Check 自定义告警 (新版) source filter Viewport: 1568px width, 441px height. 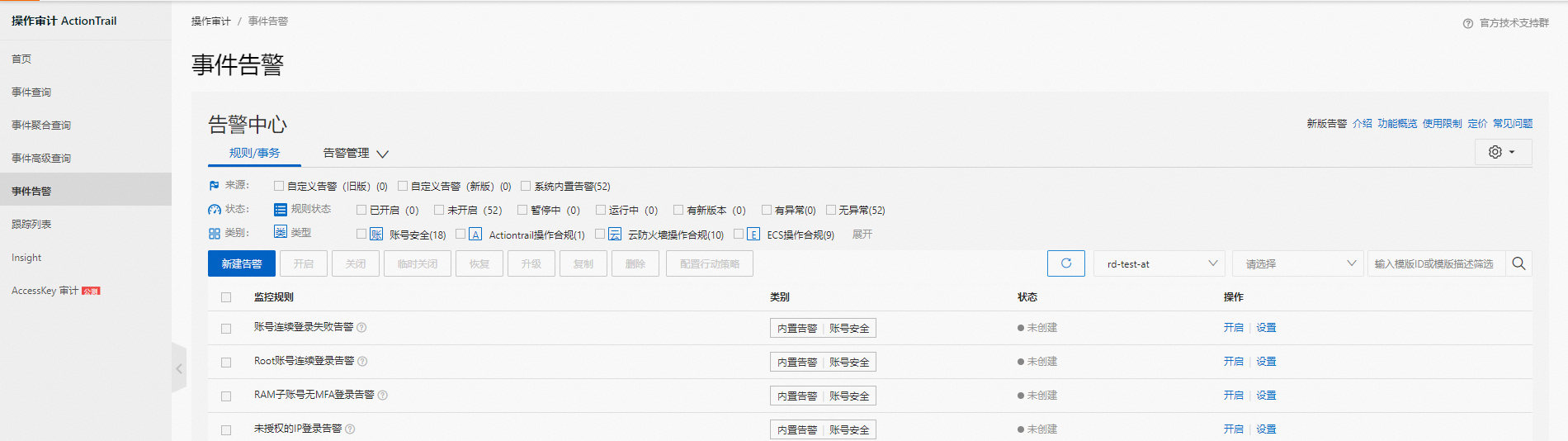pos(403,187)
